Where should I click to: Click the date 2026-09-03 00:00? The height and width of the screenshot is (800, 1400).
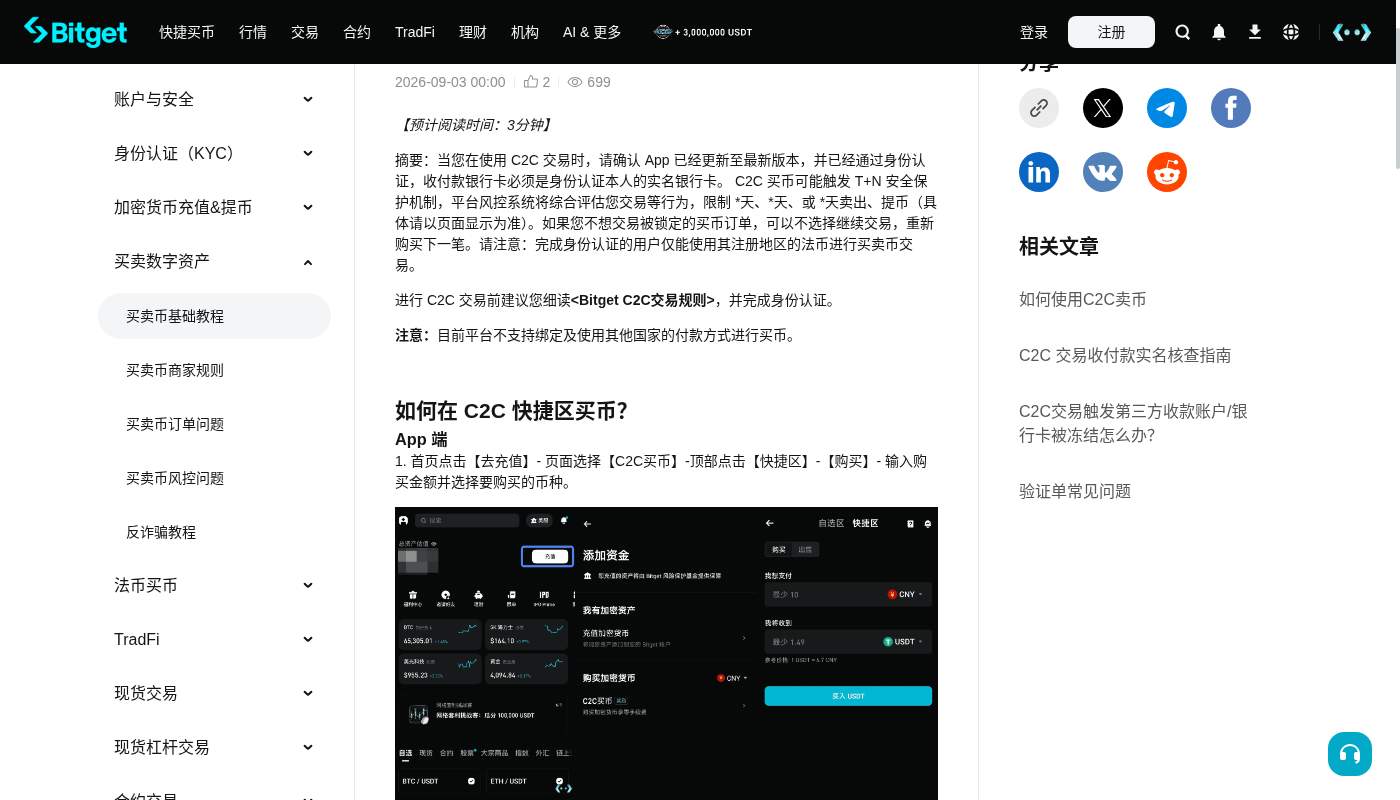450,82
